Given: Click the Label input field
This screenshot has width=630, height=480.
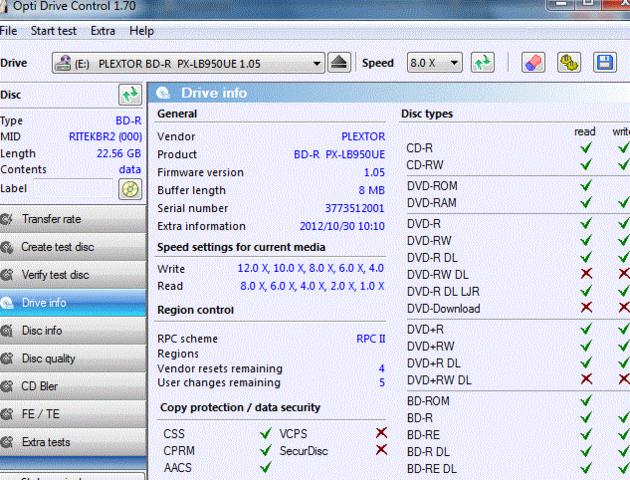Looking at the screenshot, I should click(x=74, y=189).
